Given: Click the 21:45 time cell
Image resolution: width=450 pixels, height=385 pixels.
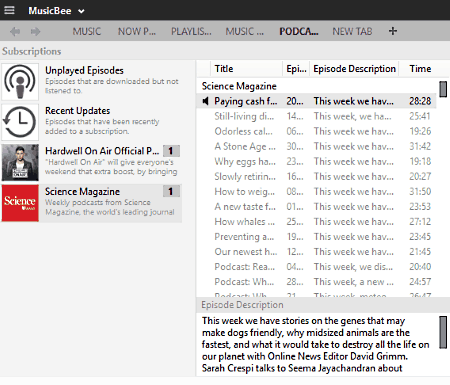Looking at the screenshot, I should (x=420, y=252).
